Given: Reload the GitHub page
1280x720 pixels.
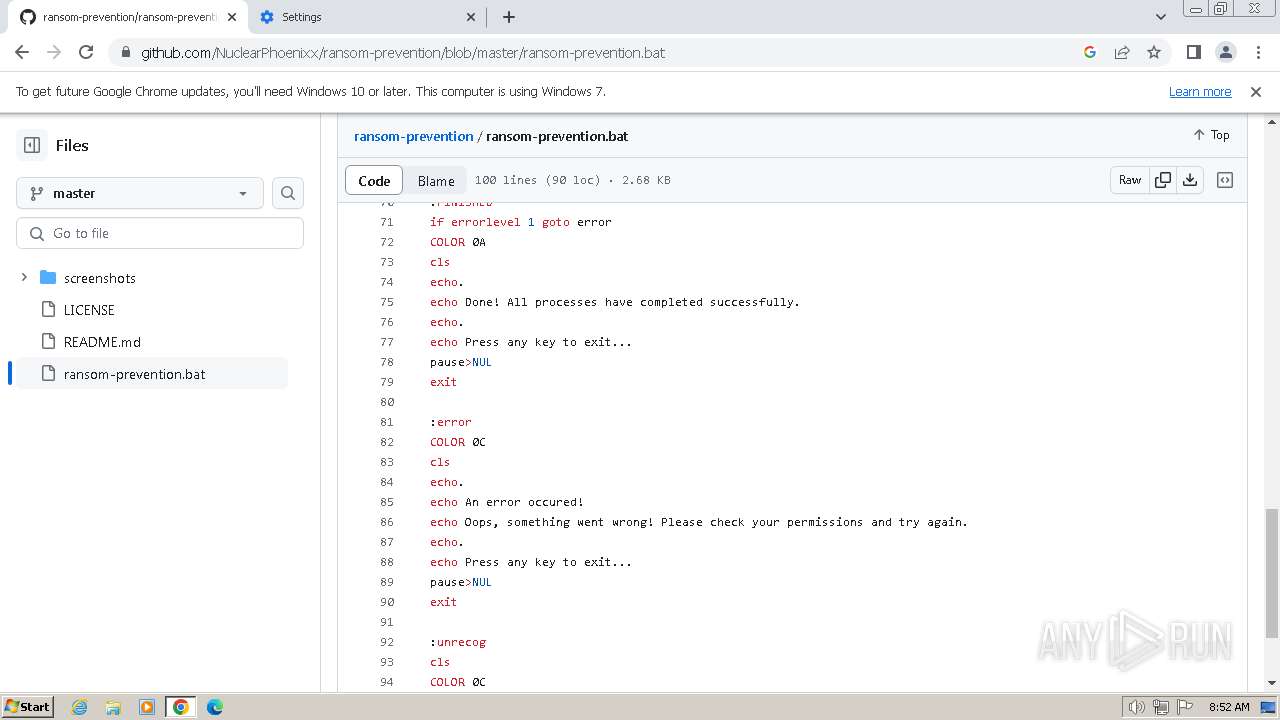Looking at the screenshot, I should click(86, 52).
